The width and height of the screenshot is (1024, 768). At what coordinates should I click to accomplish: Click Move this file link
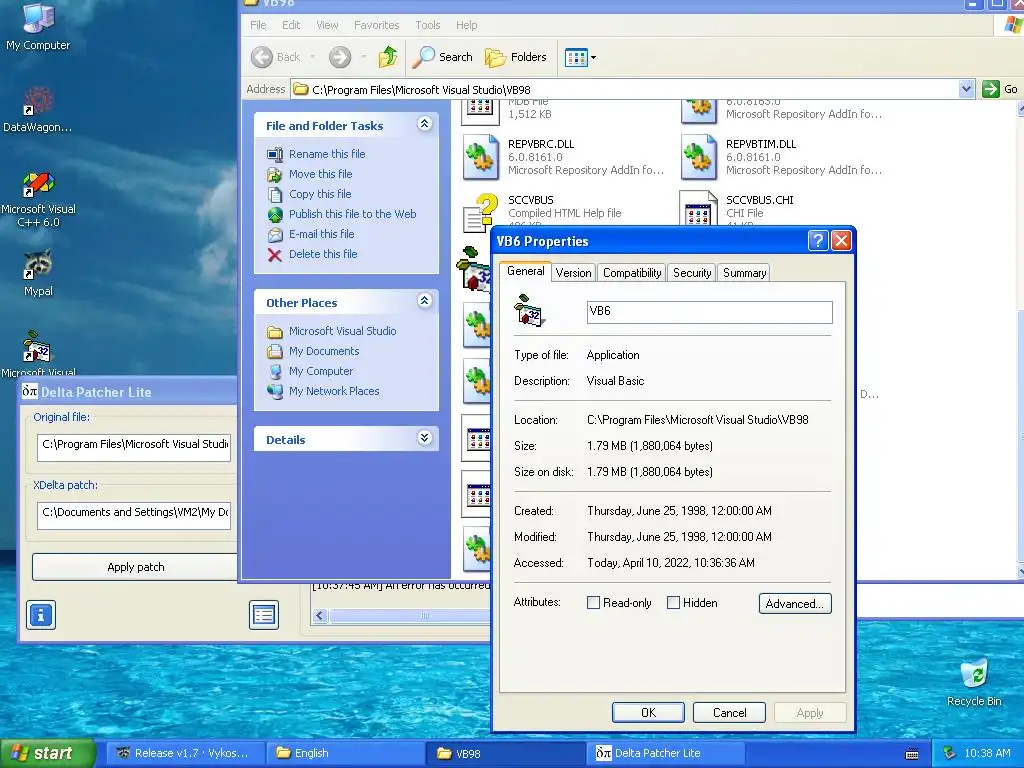321,174
